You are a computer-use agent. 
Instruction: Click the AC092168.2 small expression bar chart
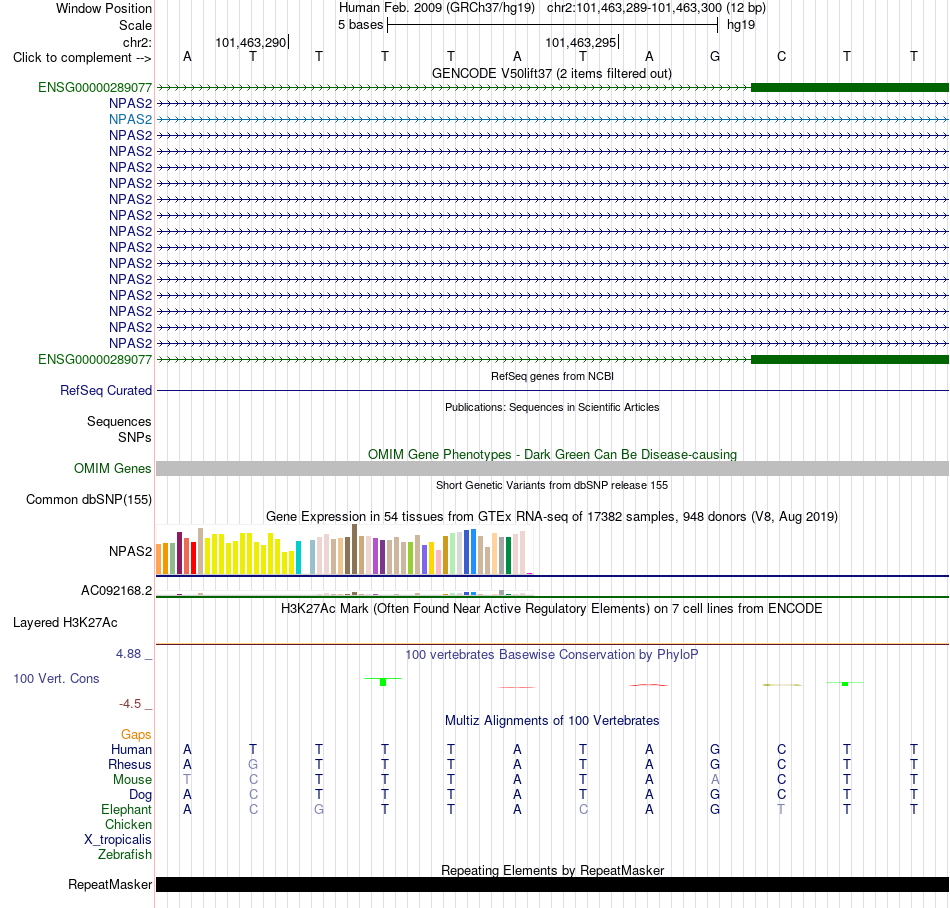pos(344,593)
